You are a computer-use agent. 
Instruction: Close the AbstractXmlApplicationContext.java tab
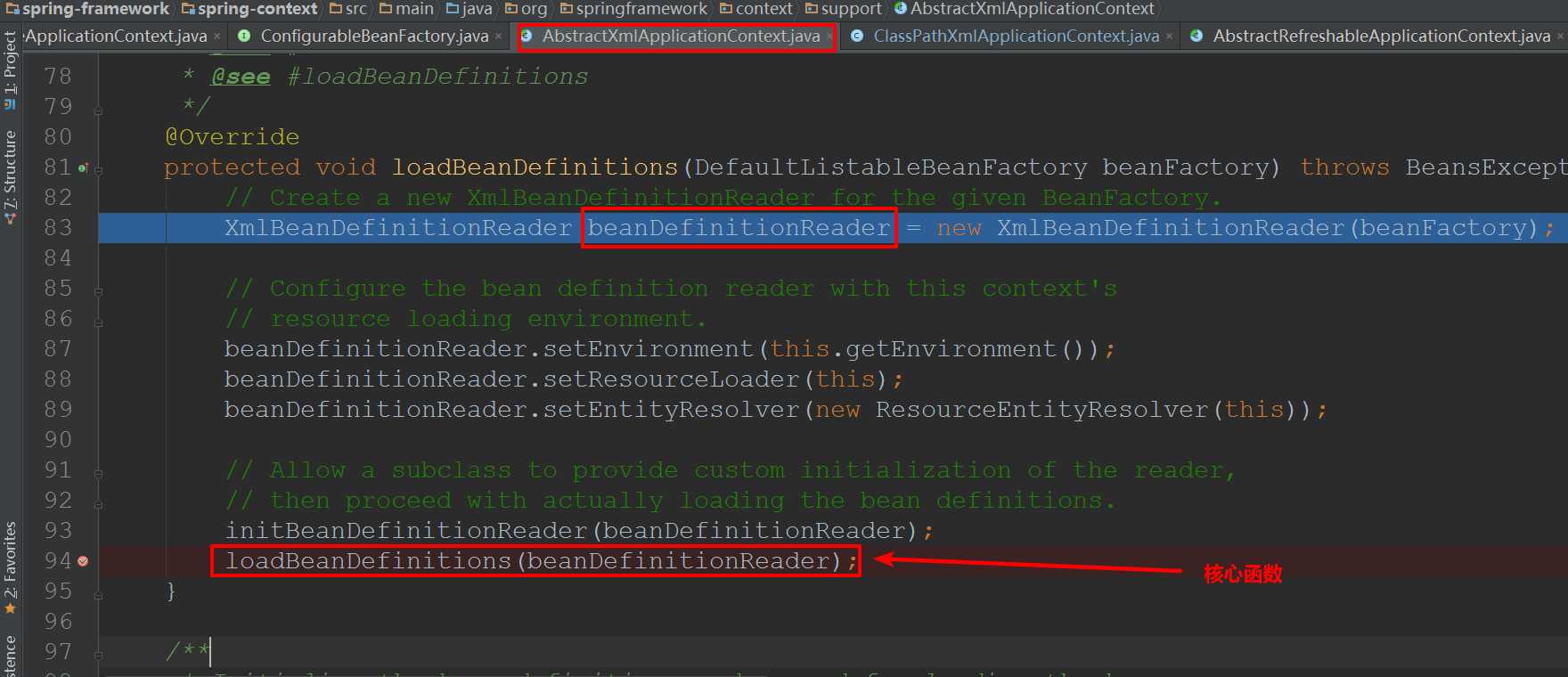[x=829, y=37]
